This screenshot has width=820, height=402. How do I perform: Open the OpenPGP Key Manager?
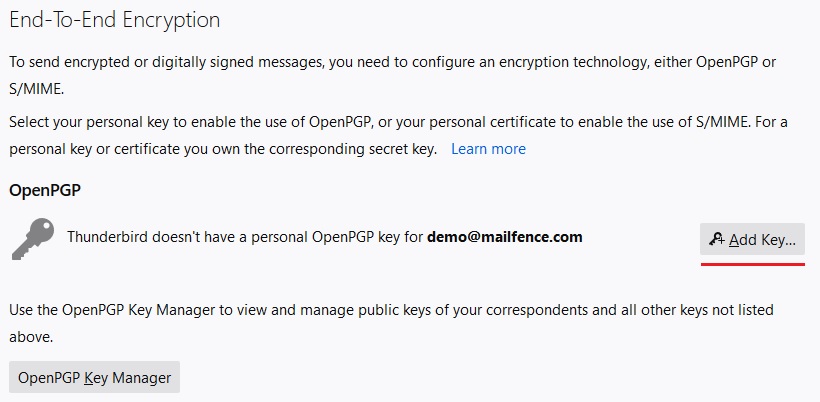(95, 377)
